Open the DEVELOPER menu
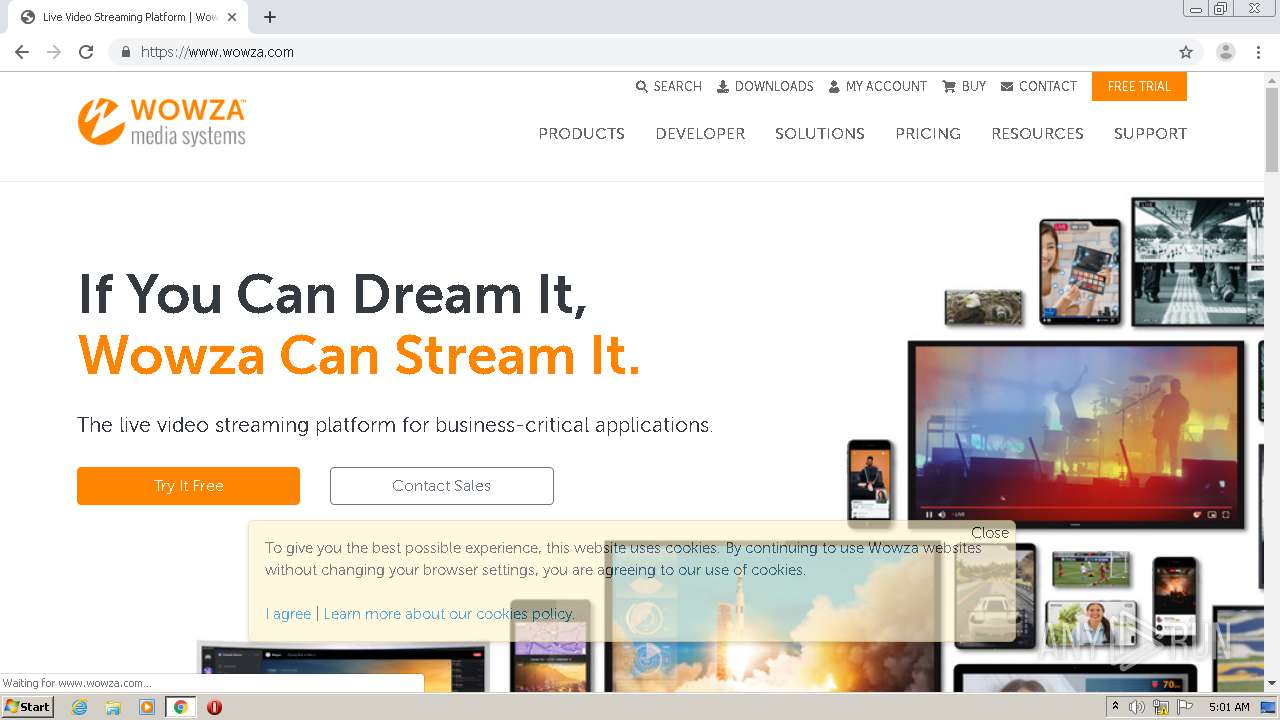Screen dimensions: 1280x720 700,133
